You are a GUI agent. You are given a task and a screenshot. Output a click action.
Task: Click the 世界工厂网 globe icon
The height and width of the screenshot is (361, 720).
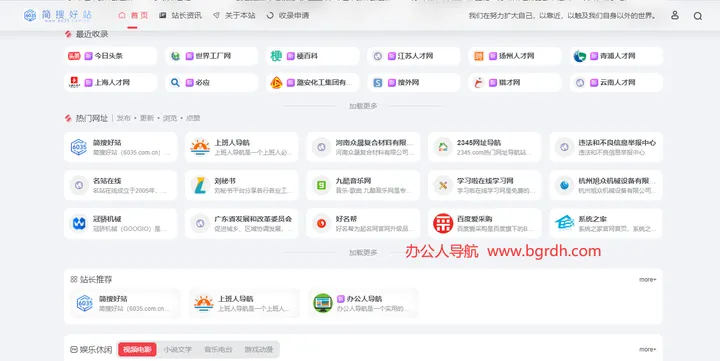click(x=175, y=56)
